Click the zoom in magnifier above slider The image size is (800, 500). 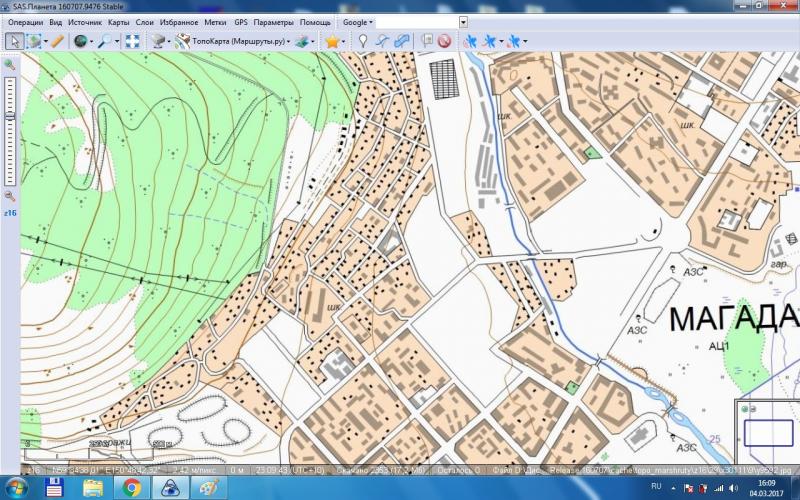click(10, 65)
